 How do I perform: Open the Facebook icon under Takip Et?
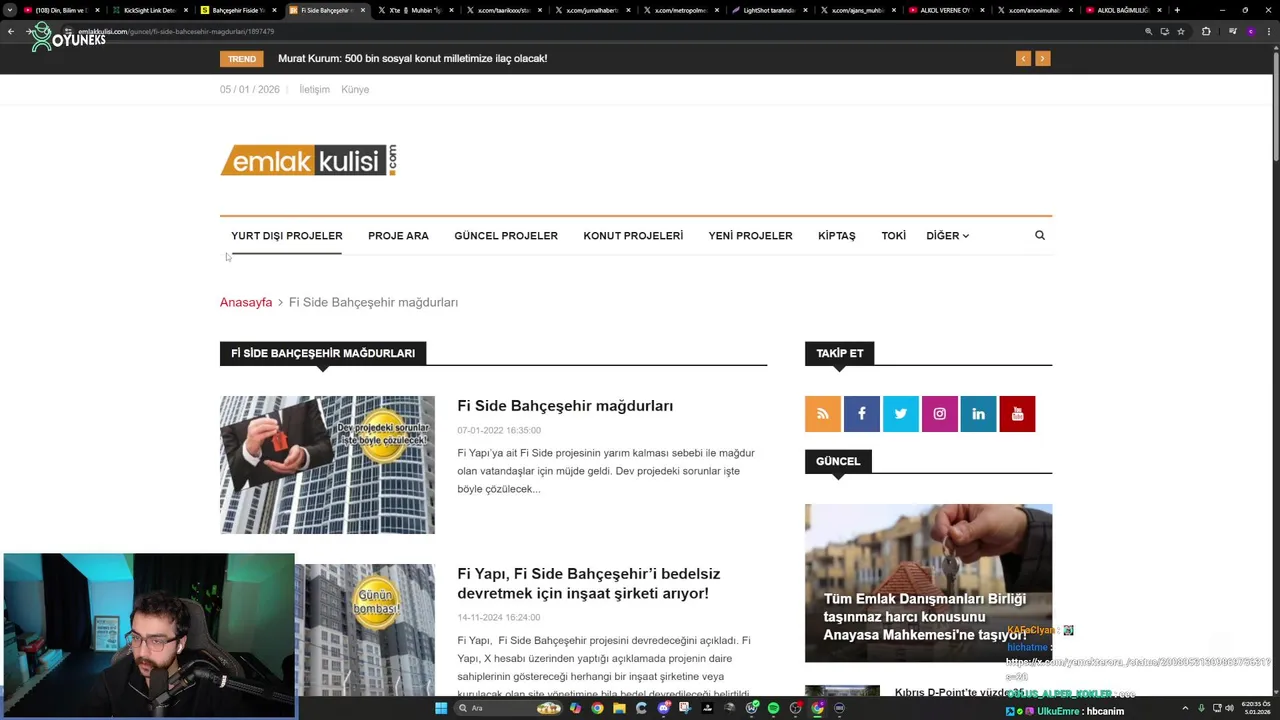pos(861,414)
